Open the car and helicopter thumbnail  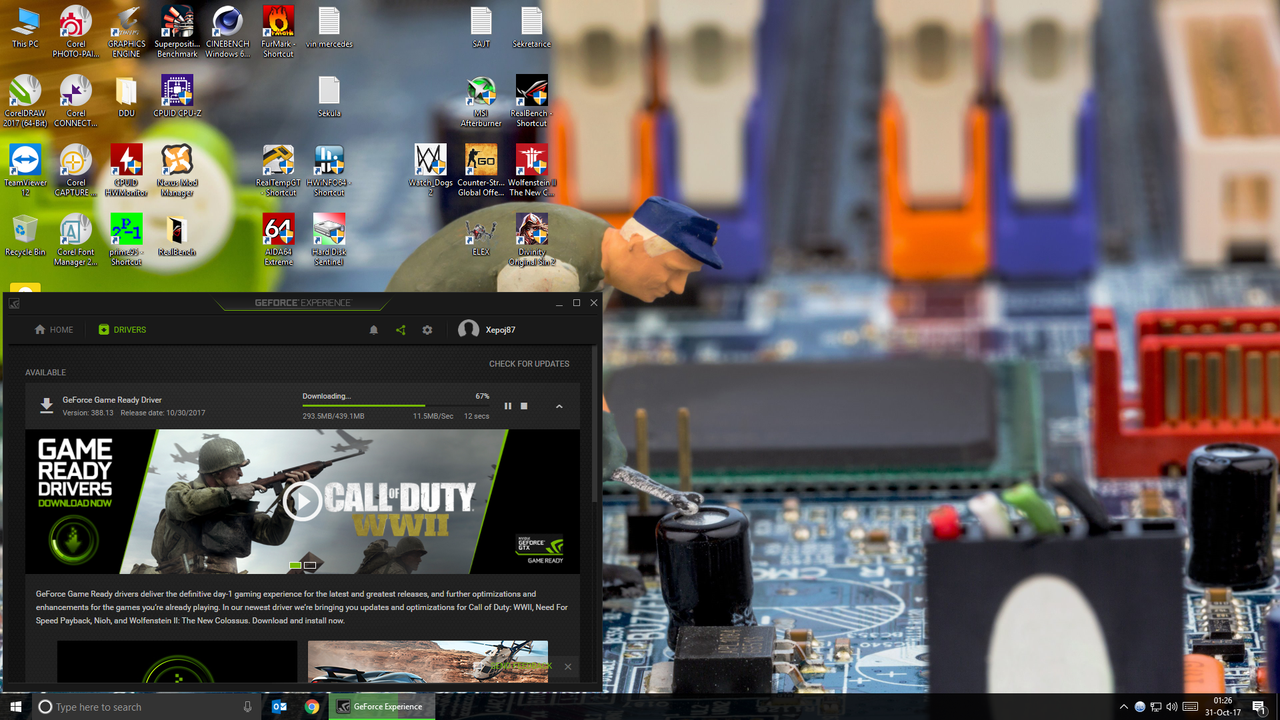428,662
